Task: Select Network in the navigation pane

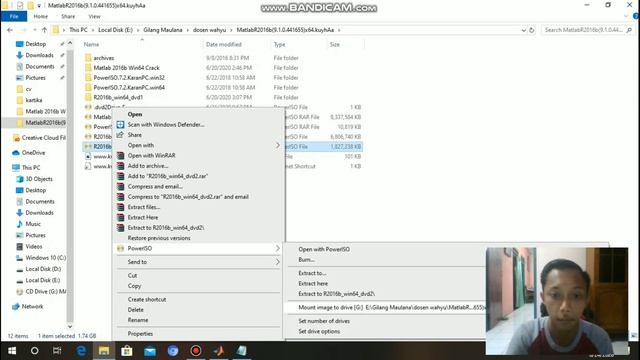Action: [28, 307]
